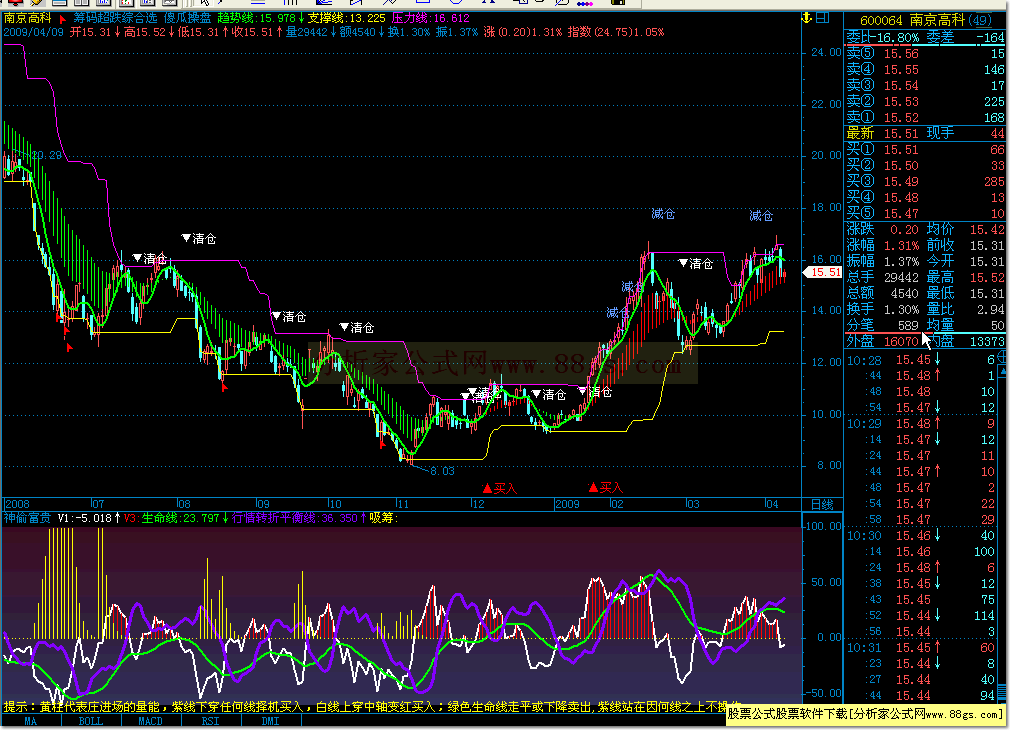Click the (49) number in stock header

[981, 20]
